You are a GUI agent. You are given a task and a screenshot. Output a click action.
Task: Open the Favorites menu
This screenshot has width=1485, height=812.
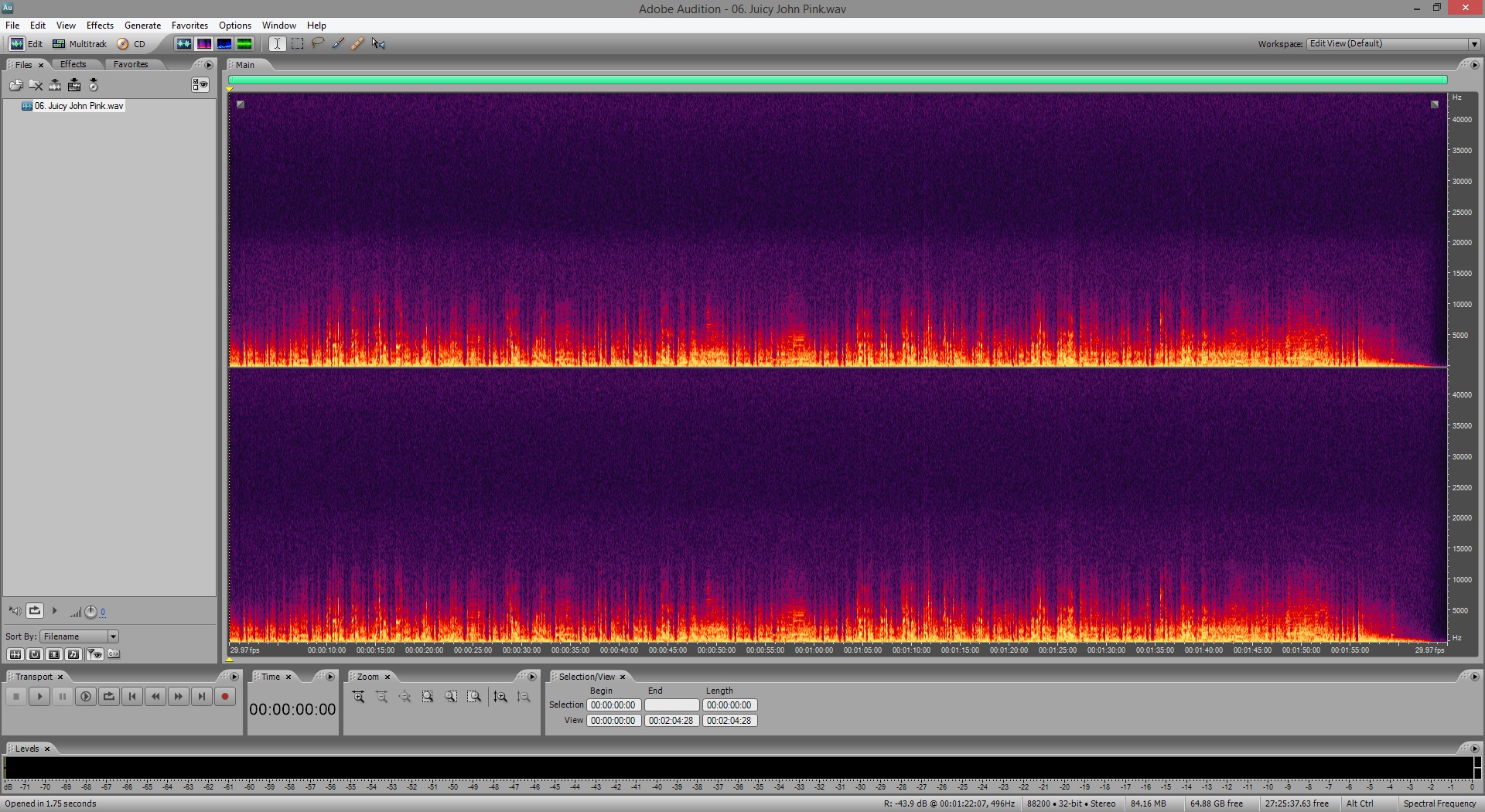pyautogui.click(x=189, y=26)
